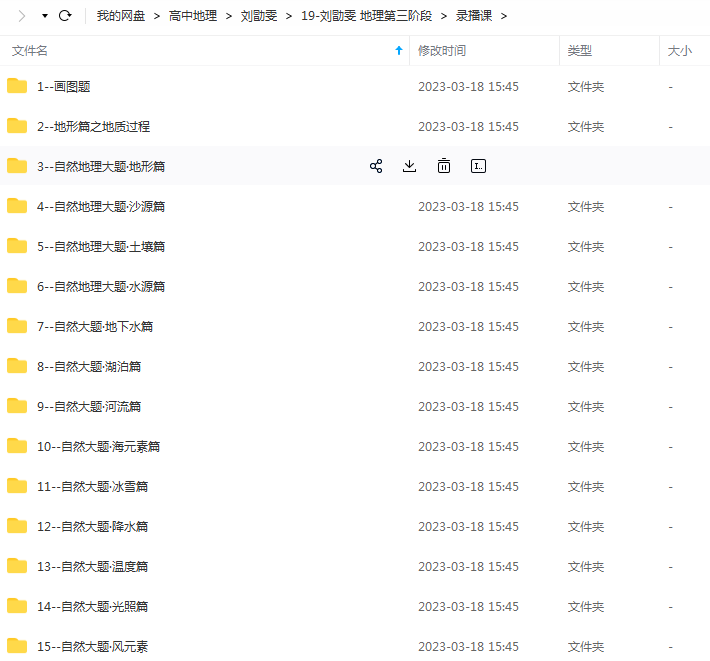Sort by the 类型 column header

click(x=579, y=50)
